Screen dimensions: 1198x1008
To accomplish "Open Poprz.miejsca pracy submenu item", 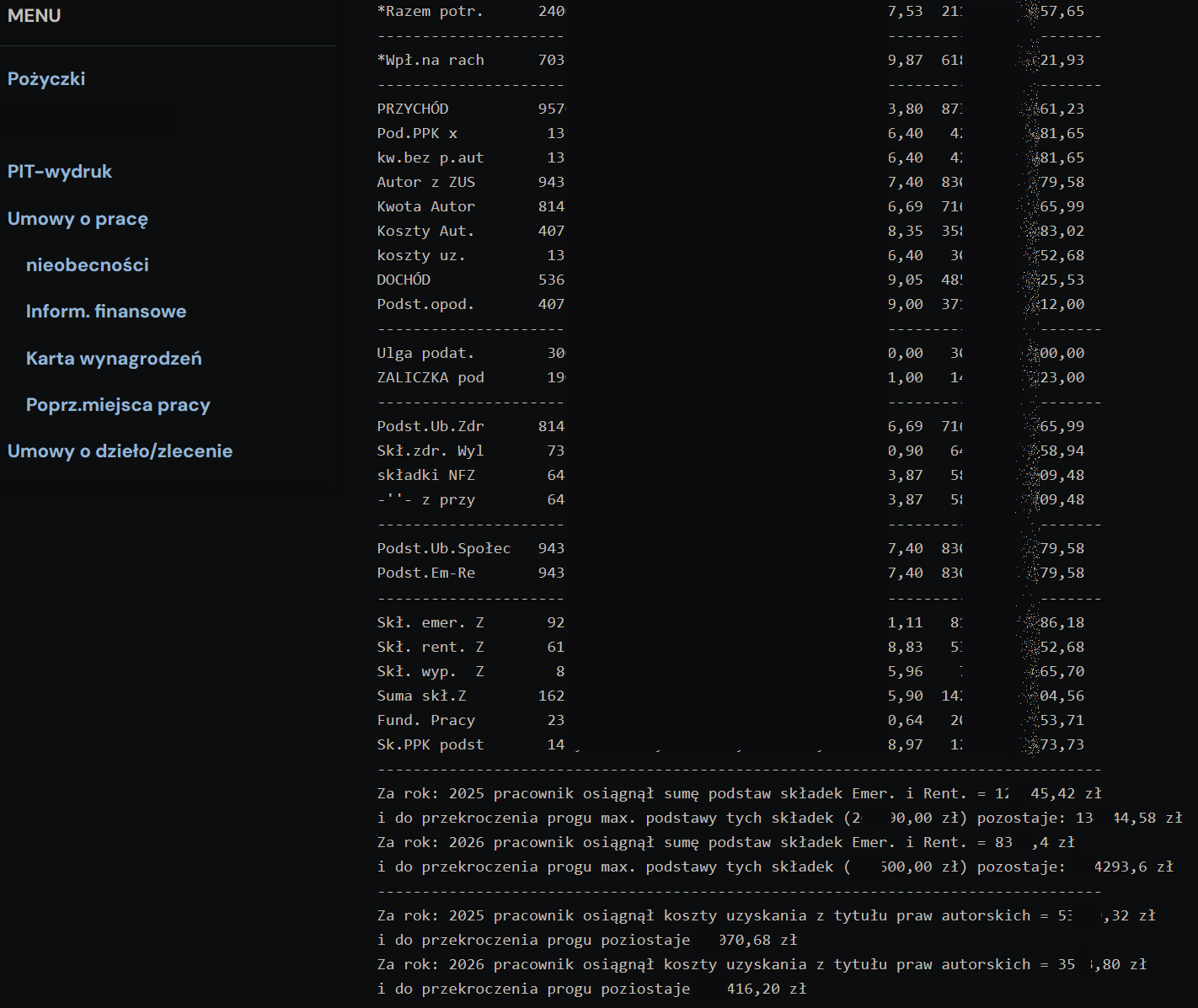I will coord(118,405).
